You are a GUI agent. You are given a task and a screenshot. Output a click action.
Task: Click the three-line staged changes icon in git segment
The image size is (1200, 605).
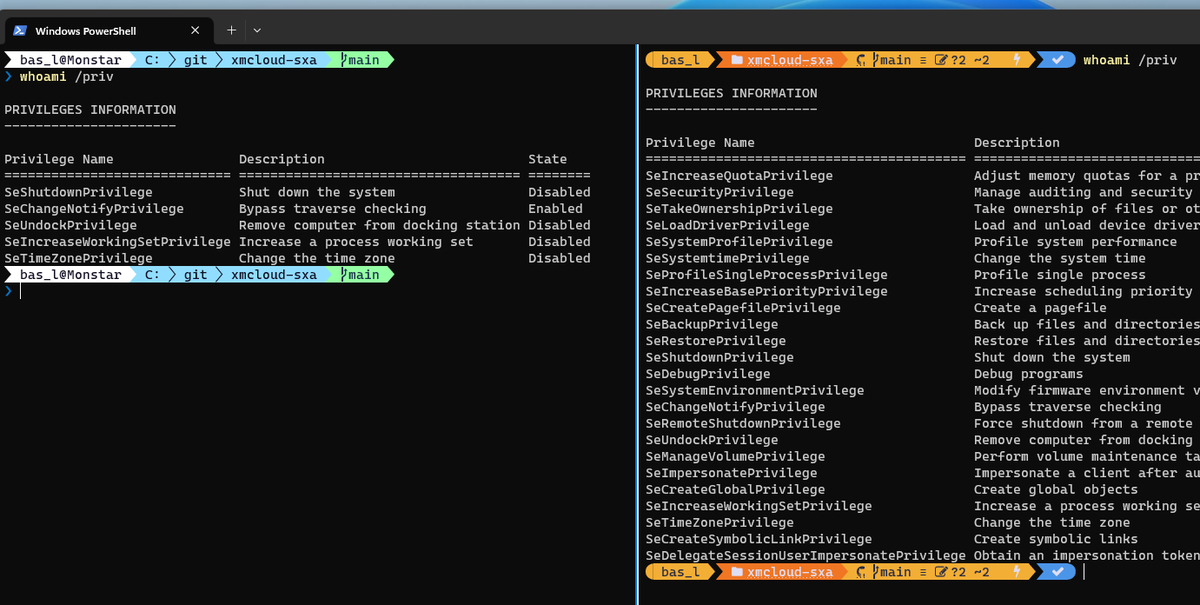(923, 59)
